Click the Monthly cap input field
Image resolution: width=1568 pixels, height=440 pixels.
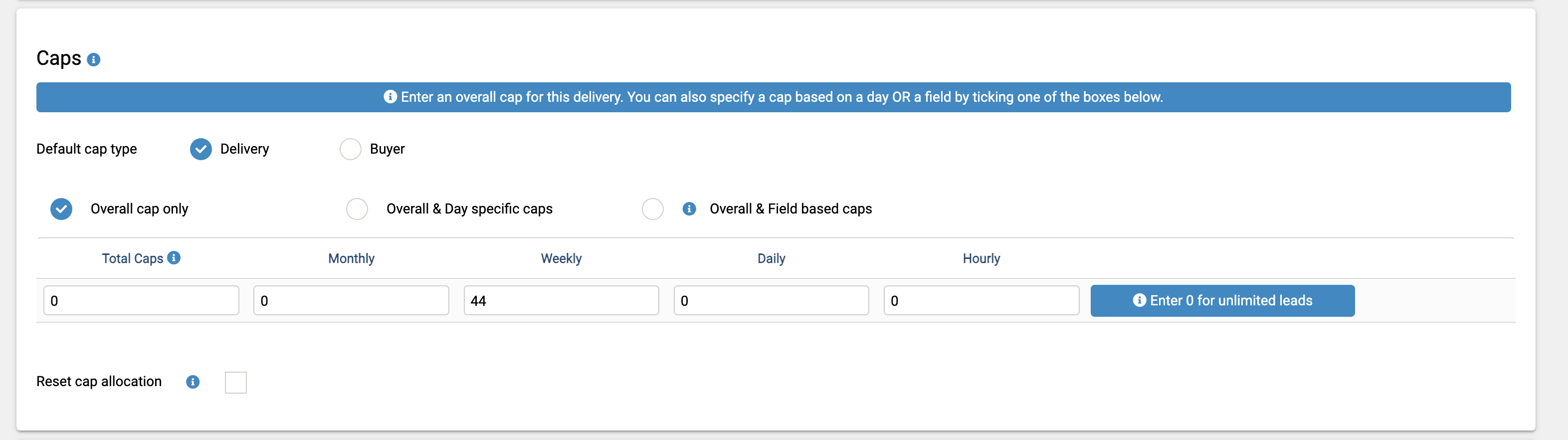tap(351, 301)
